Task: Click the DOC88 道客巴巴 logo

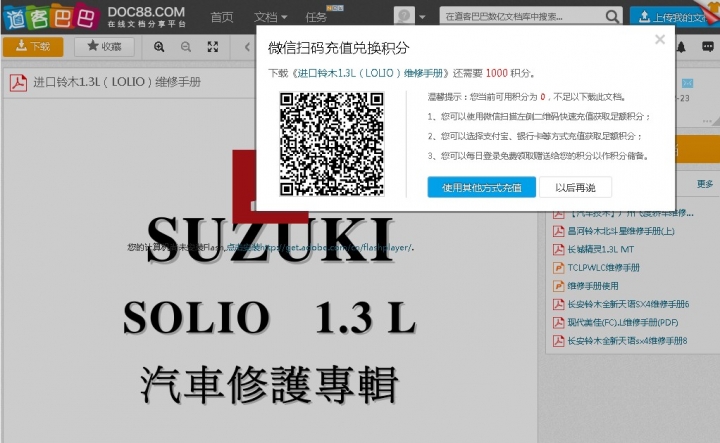Action: [x=94, y=17]
